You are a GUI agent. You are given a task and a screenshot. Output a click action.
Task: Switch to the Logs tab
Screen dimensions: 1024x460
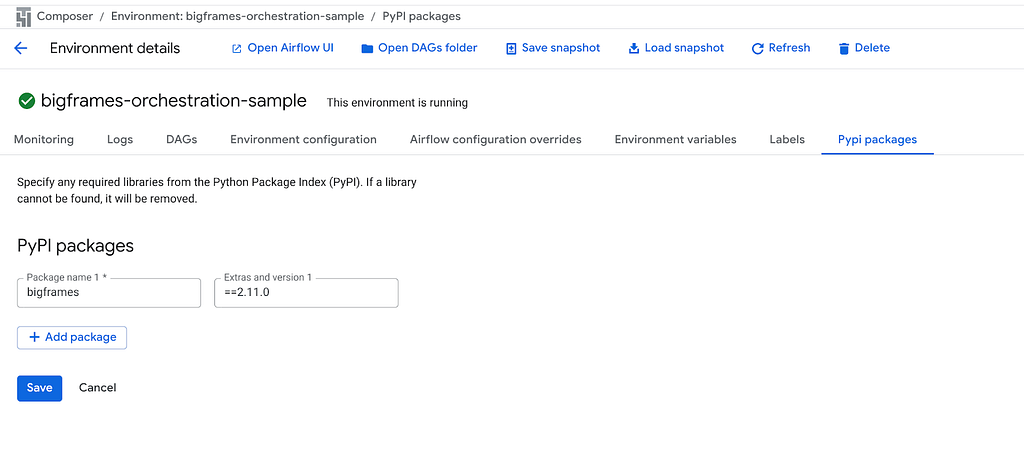pos(120,140)
